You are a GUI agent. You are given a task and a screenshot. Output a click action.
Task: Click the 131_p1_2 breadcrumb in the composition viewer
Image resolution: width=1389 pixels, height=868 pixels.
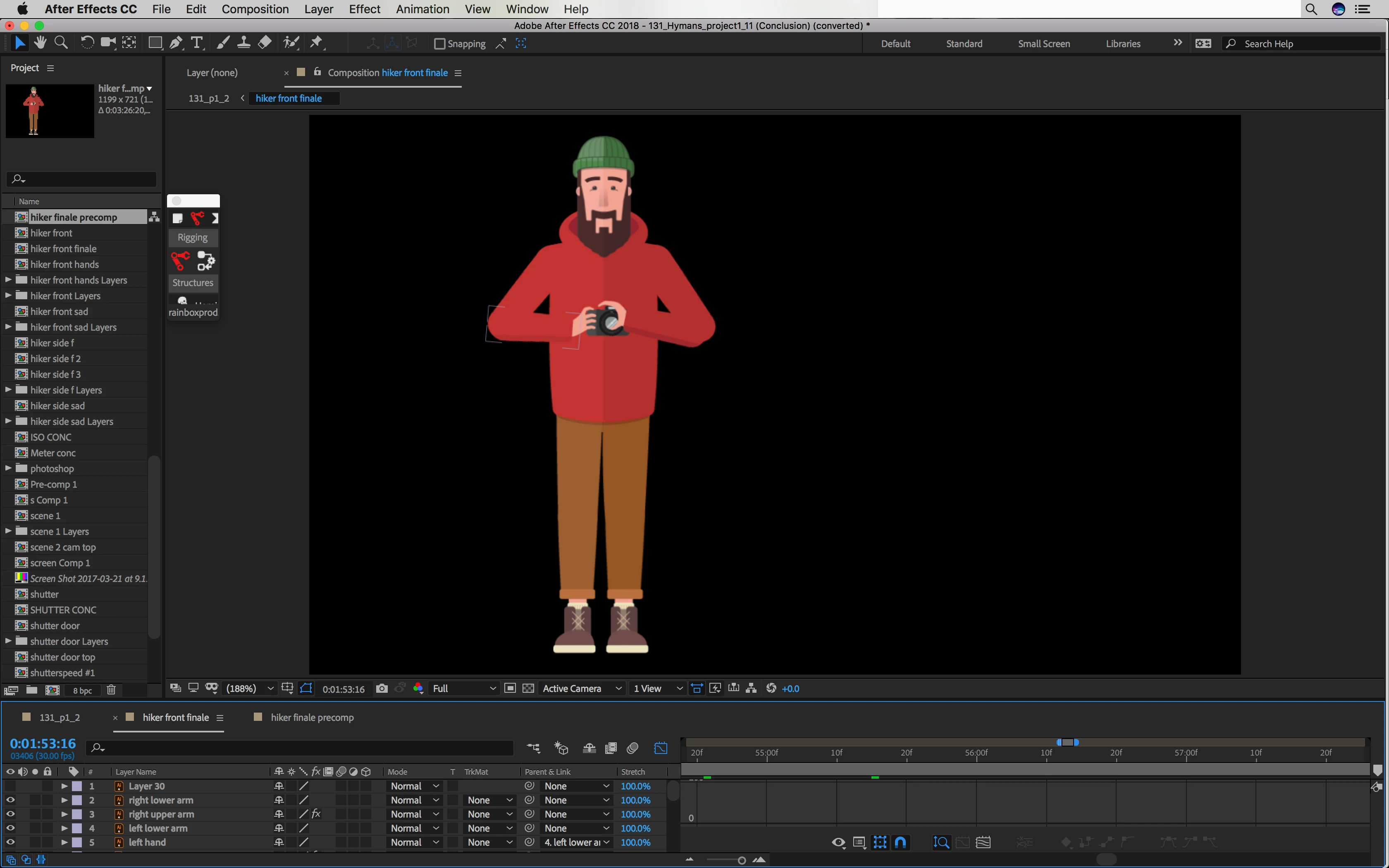(x=208, y=98)
